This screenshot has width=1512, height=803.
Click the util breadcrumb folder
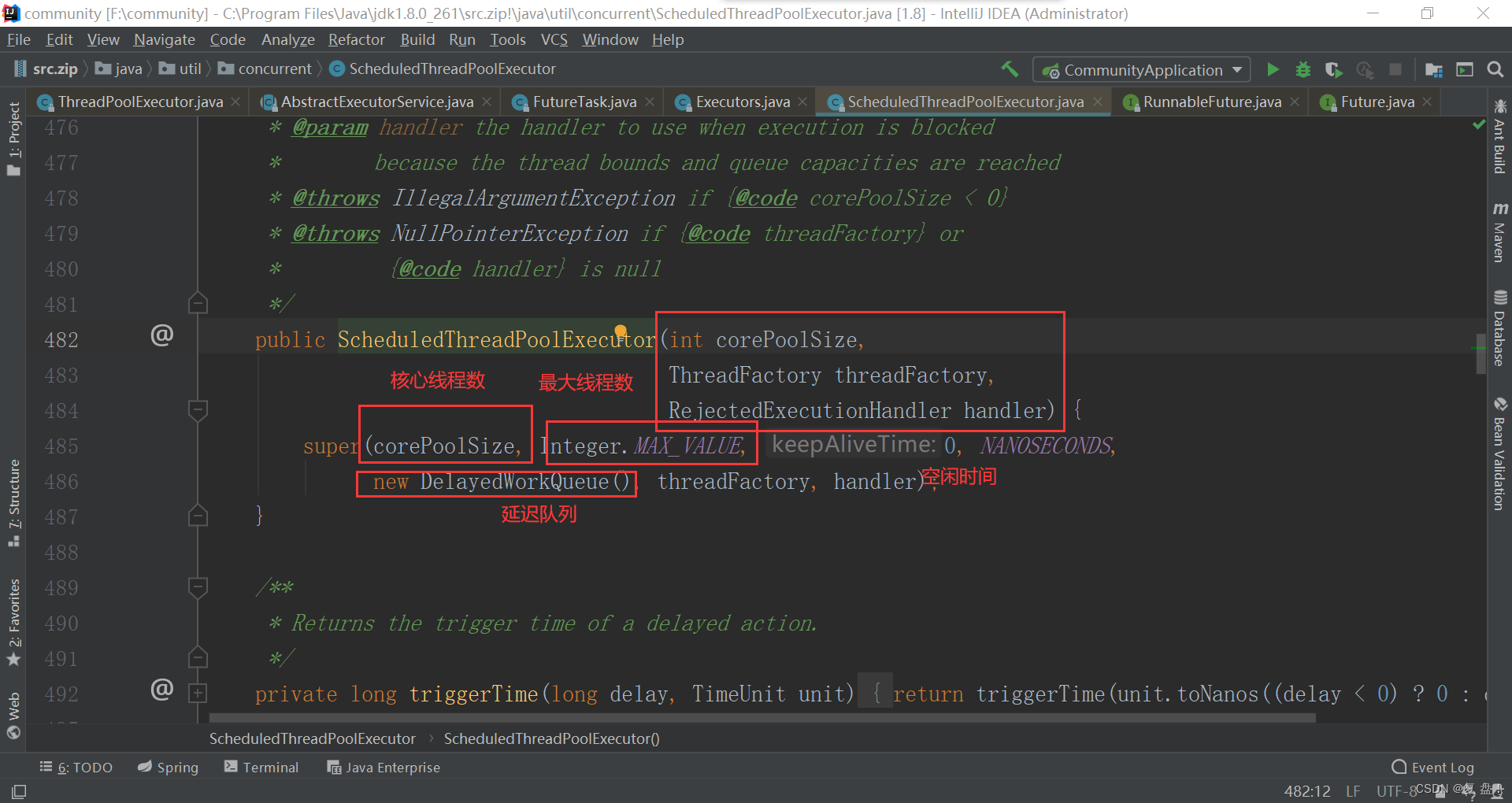[x=180, y=69]
